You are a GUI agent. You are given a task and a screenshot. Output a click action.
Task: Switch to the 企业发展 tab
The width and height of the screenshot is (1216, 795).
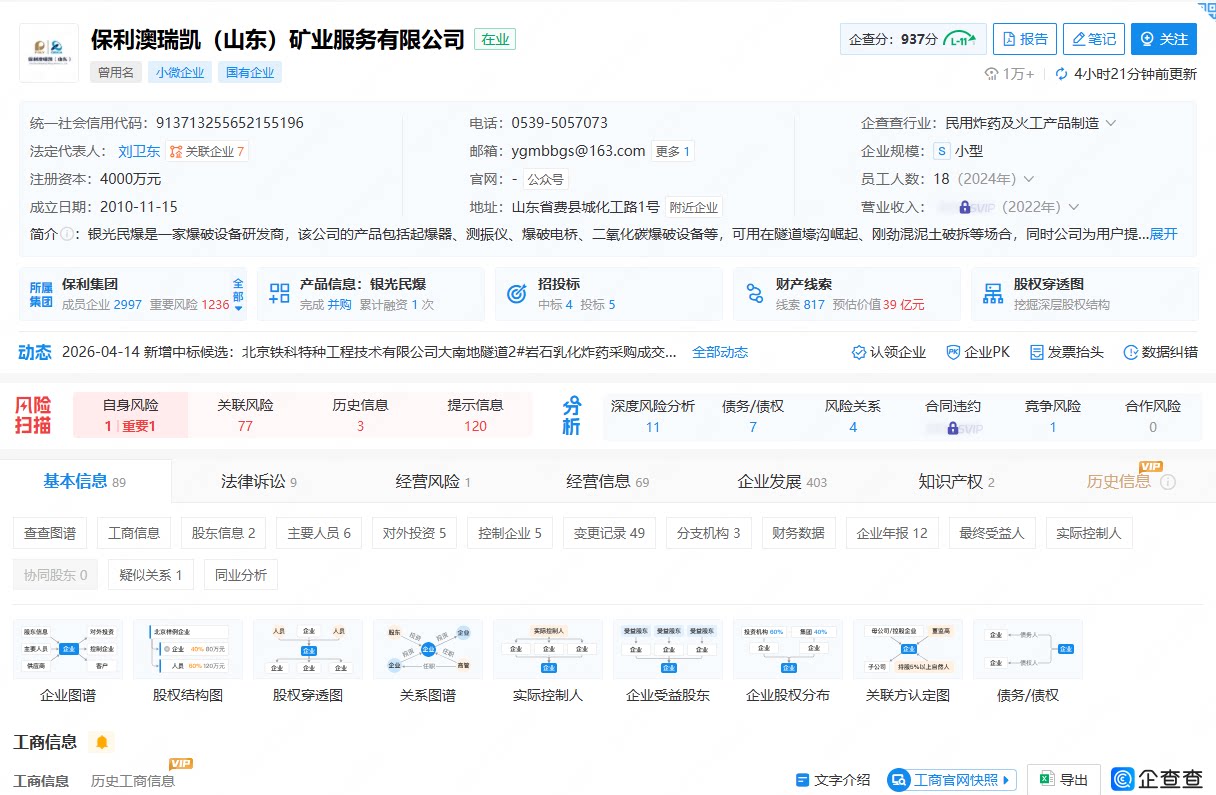(782, 482)
